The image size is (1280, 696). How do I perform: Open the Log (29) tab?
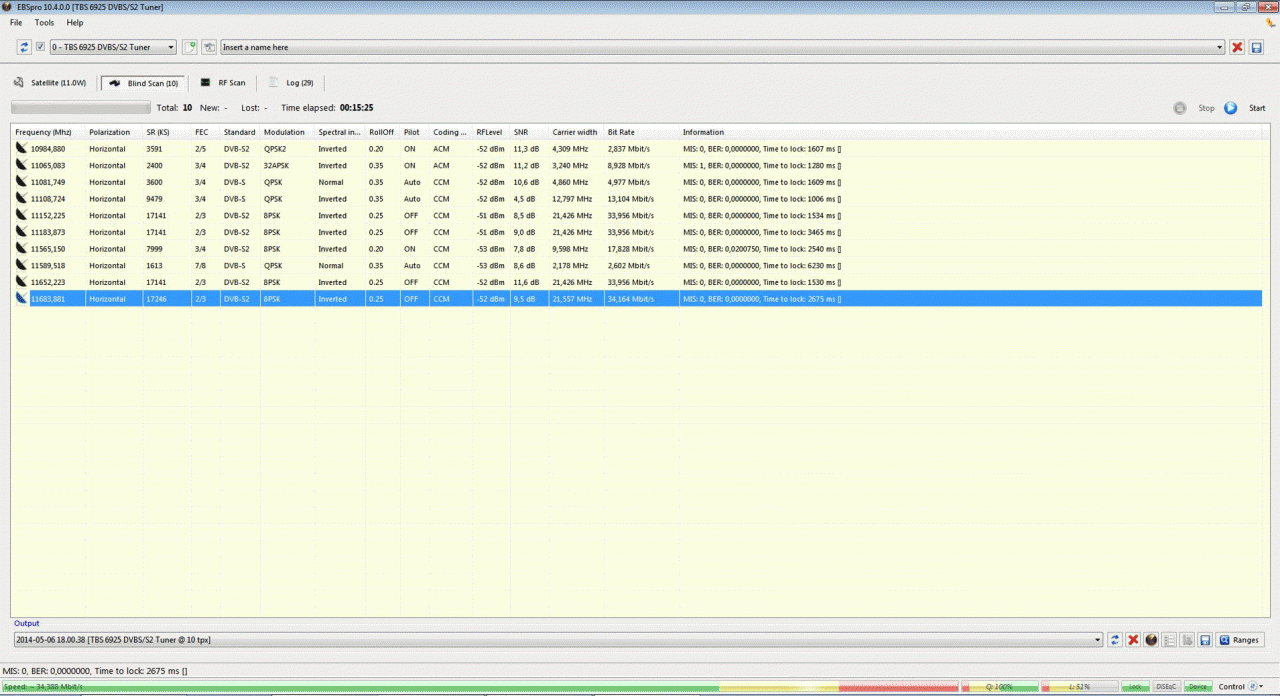291,83
